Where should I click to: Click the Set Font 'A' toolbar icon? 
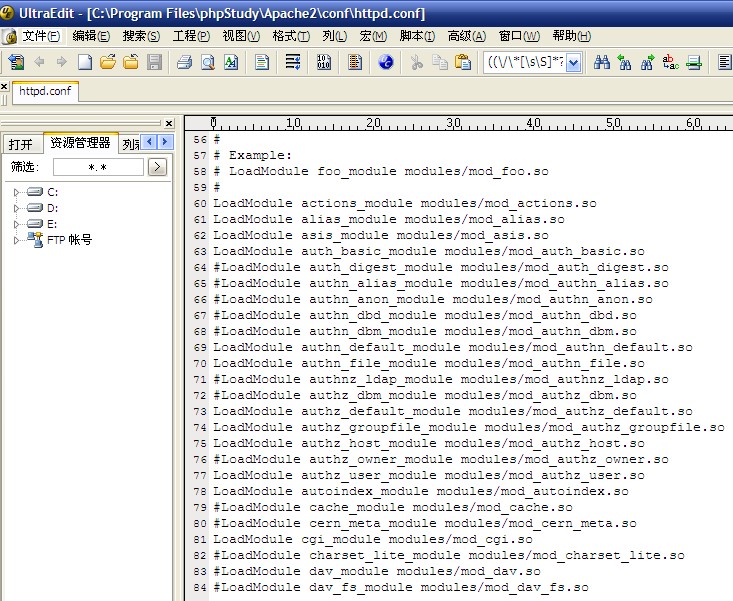(231, 62)
